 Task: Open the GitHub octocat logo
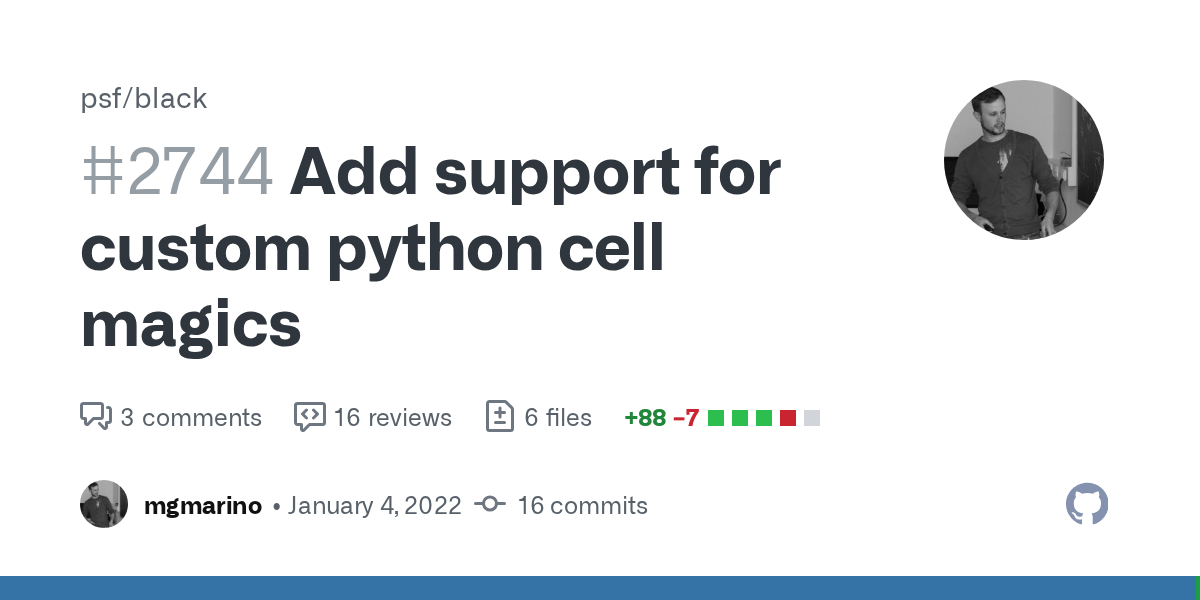pyautogui.click(x=1087, y=505)
